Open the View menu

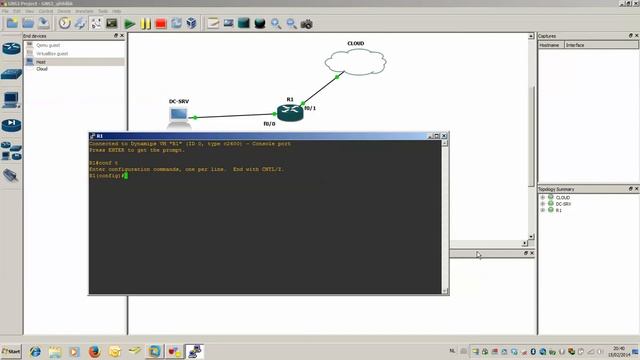pyautogui.click(x=29, y=11)
